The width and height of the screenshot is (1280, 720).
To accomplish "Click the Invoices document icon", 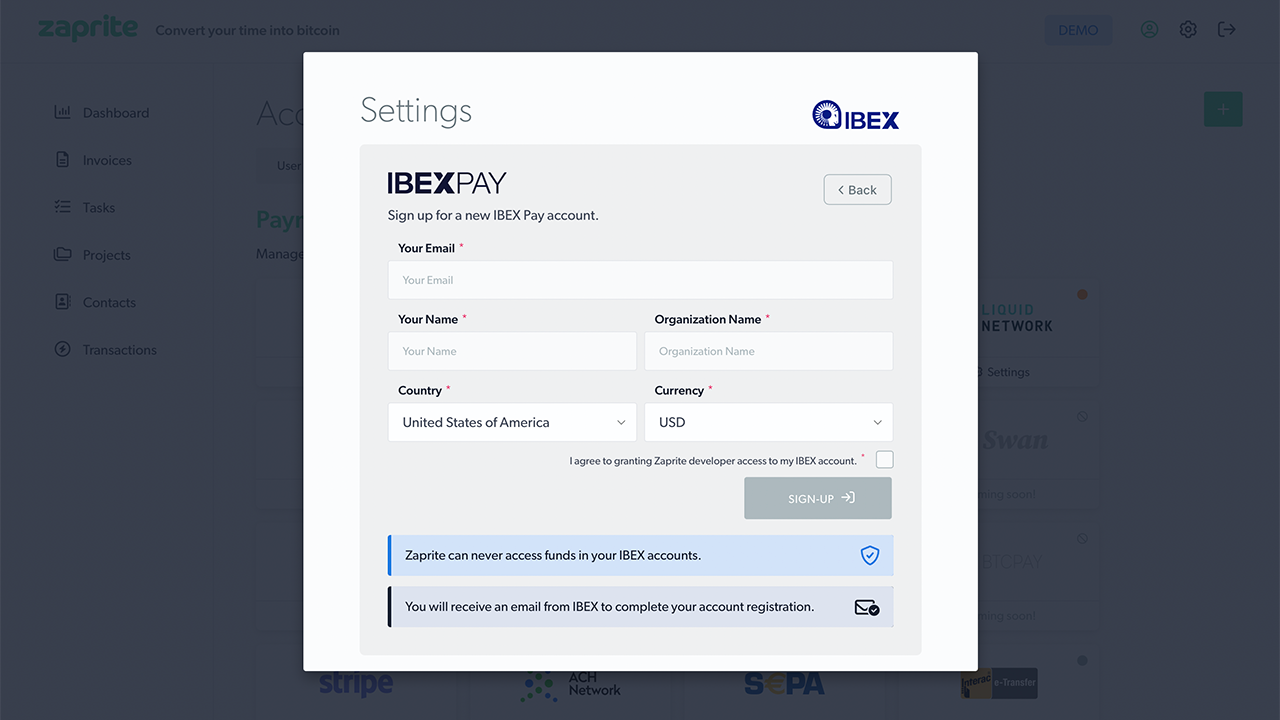I will [62, 160].
